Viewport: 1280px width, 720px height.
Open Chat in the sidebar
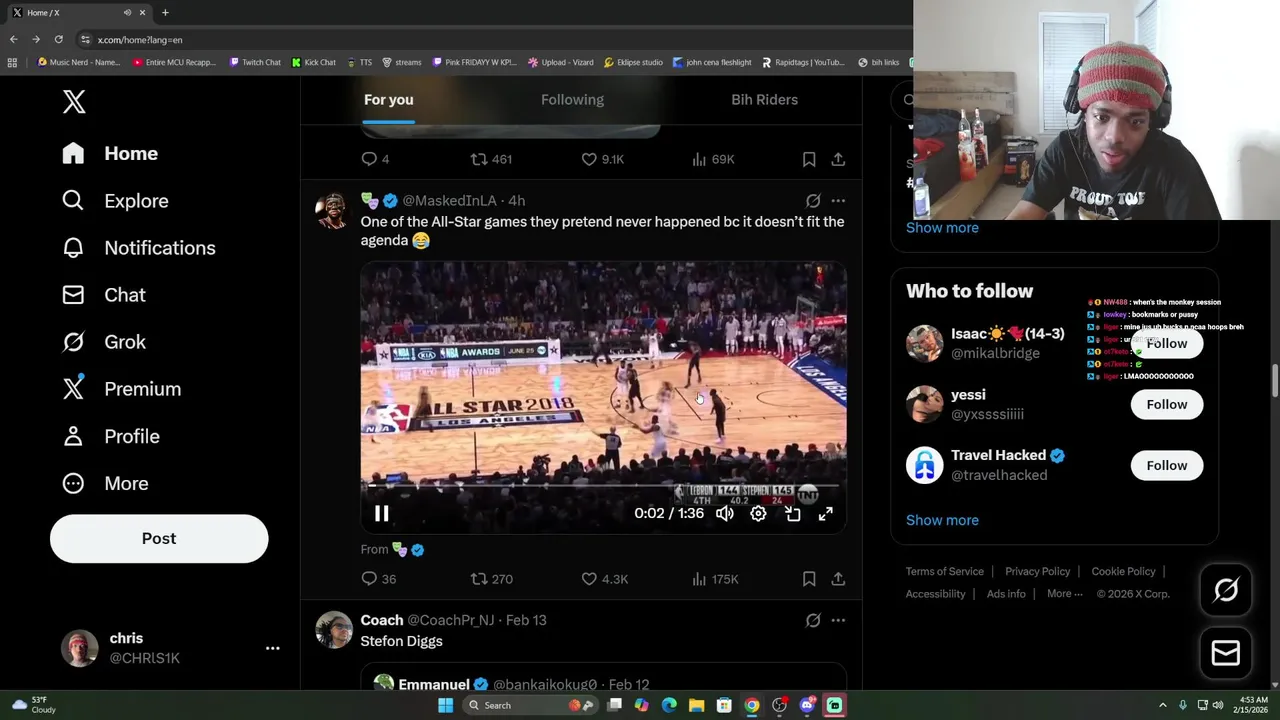(103, 295)
